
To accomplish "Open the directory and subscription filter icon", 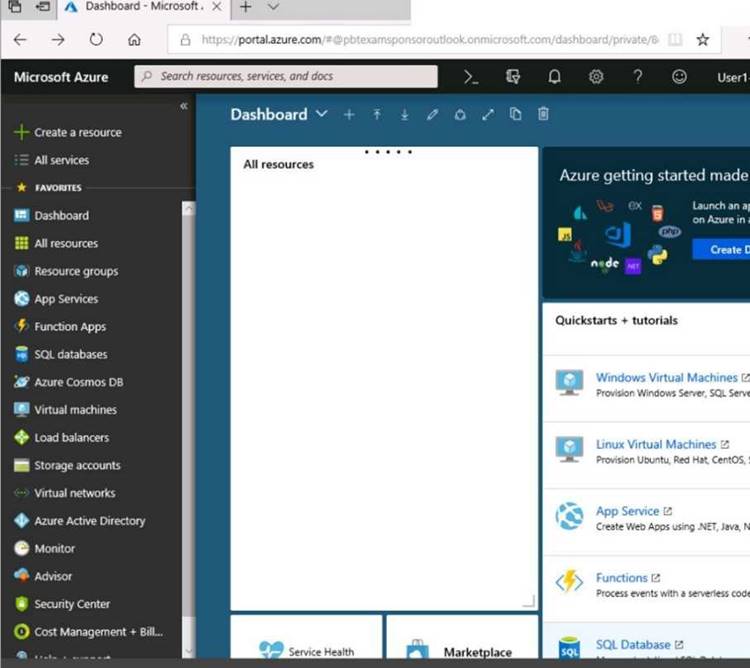I will [x=513, y=77].
